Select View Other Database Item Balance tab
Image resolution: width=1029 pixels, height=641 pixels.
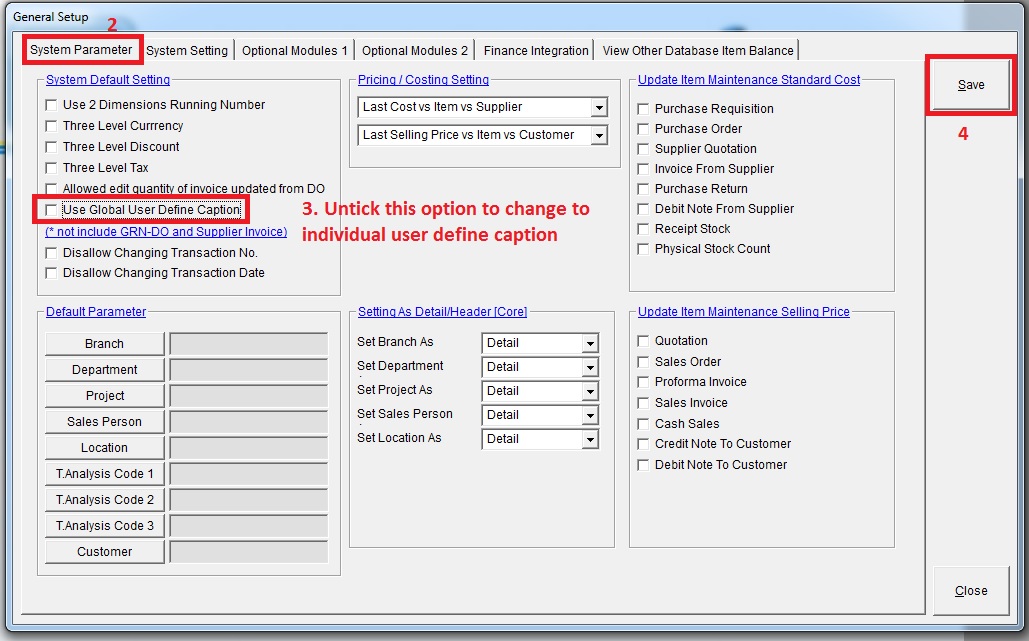pyautogui.click(x=698, y=50)
